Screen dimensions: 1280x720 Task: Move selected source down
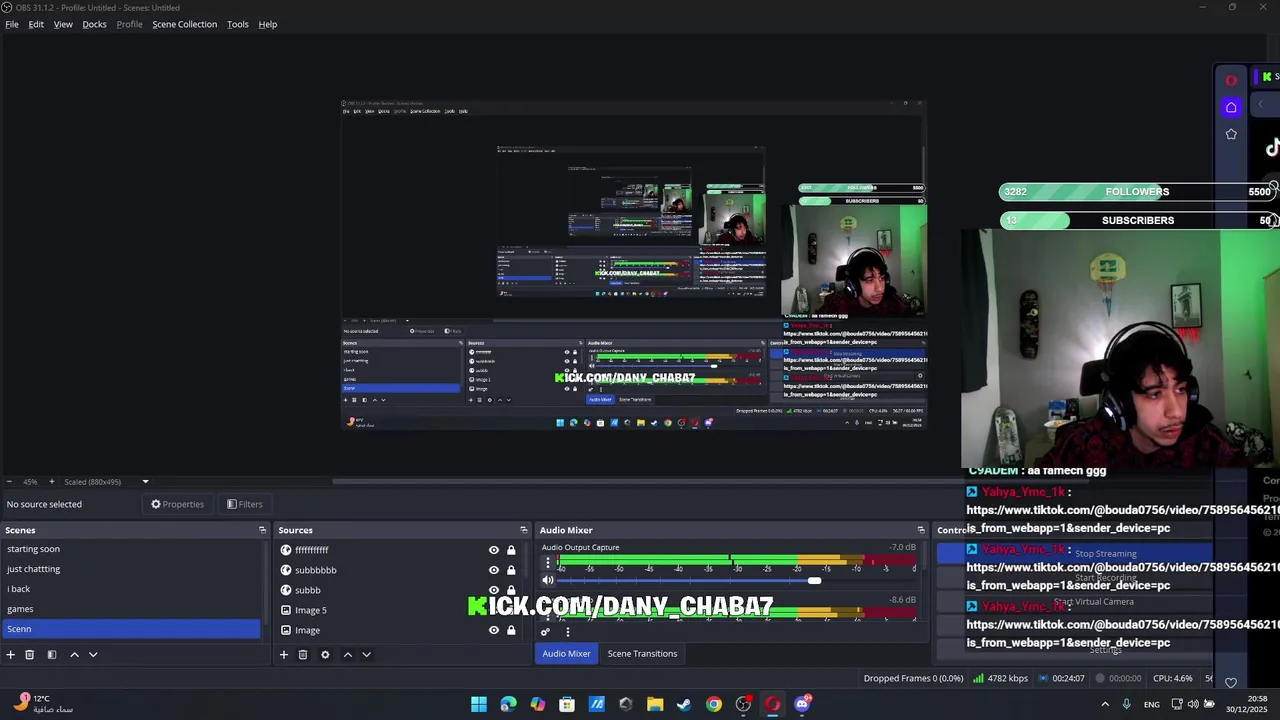366,654
